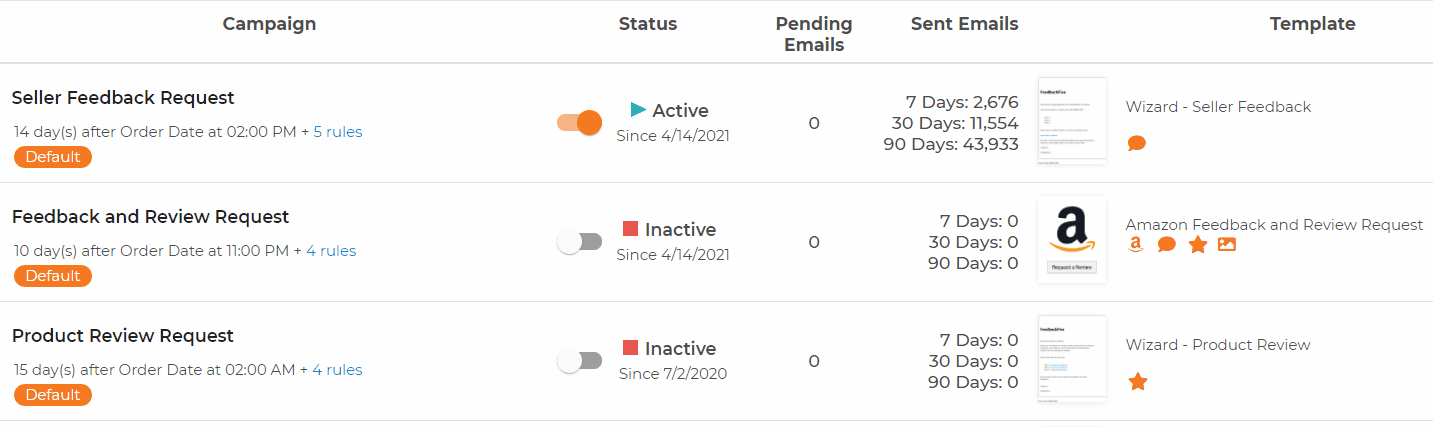Viewport: 1433px width, 427px height.
Task: Sort by the Campaign column header
Action: click(x=269, y=24)
